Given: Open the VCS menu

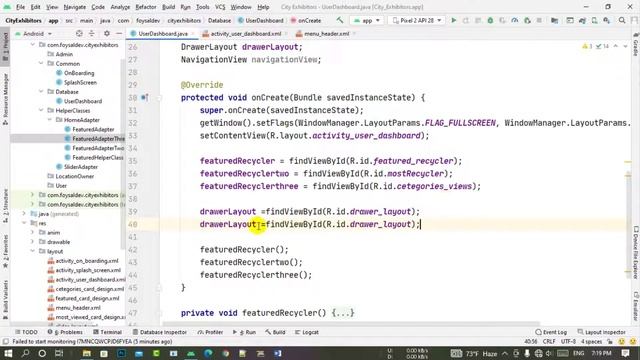Looking at the screenshot, I should click(220, 7).
